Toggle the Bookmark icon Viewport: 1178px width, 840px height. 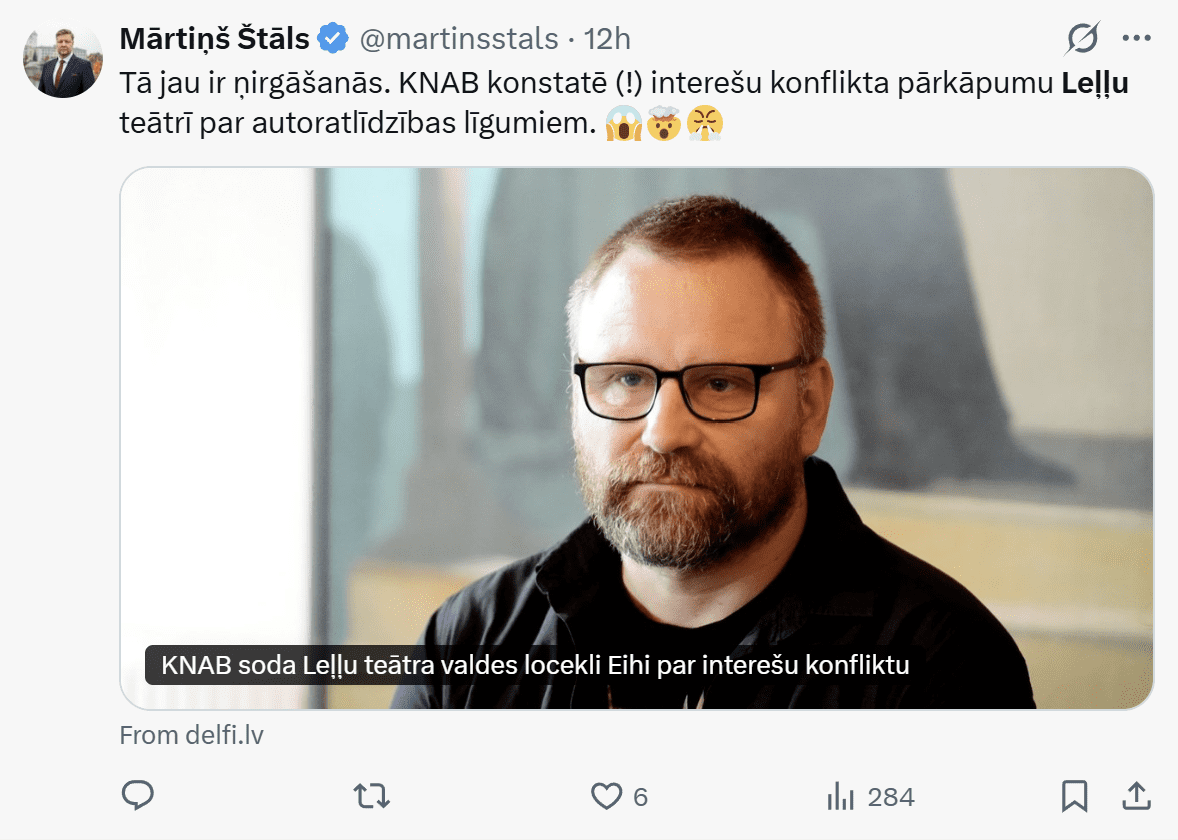click(1074, 796)
